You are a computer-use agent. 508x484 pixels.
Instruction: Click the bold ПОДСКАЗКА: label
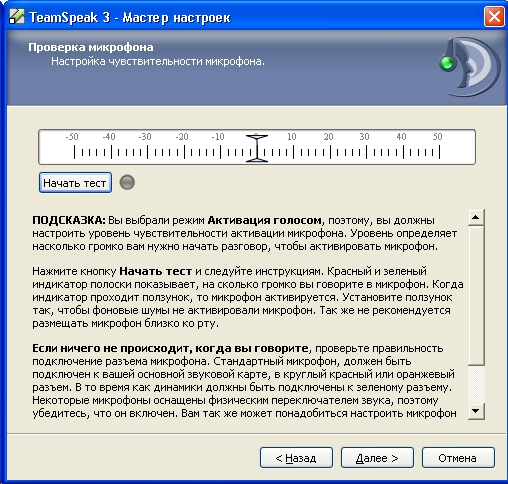[x=69, y=220]
